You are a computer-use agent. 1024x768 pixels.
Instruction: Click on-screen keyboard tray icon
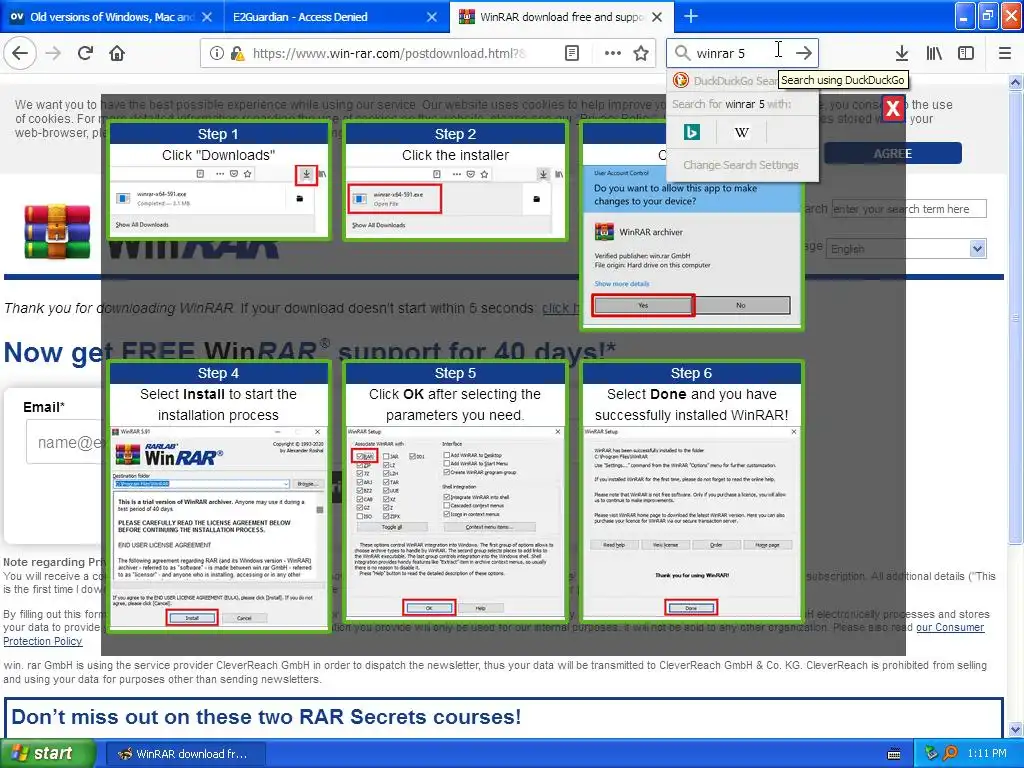point(894,754)
